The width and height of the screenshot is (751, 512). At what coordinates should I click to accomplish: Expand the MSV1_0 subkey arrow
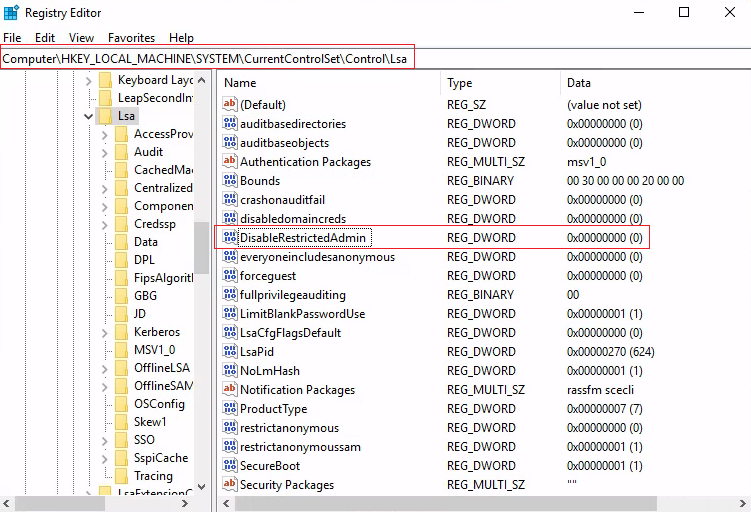click(x=105, y=351)
